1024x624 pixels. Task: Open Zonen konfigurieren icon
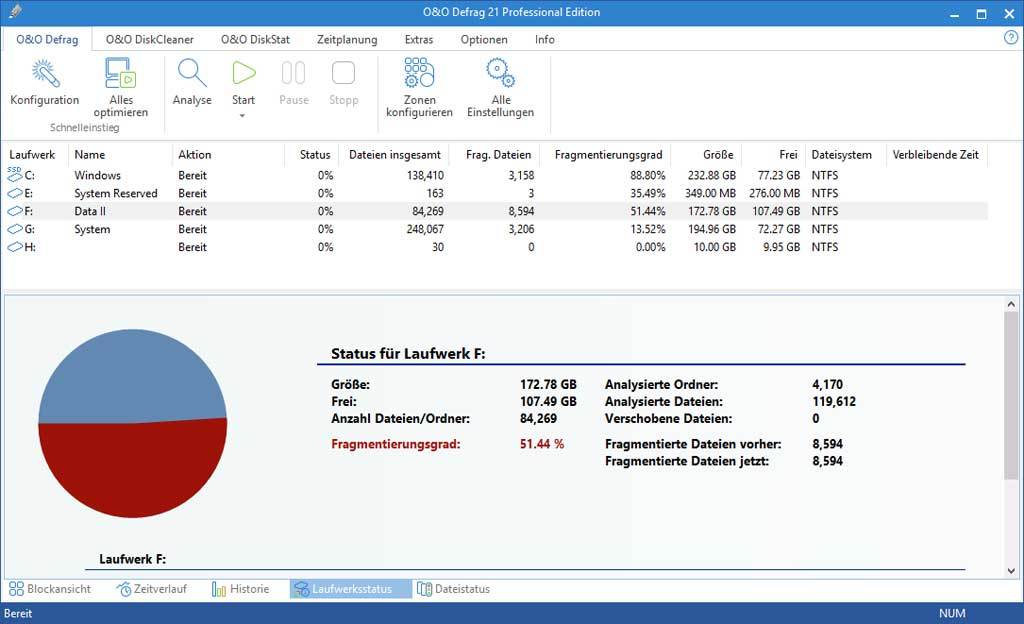[x=419, y=72]
